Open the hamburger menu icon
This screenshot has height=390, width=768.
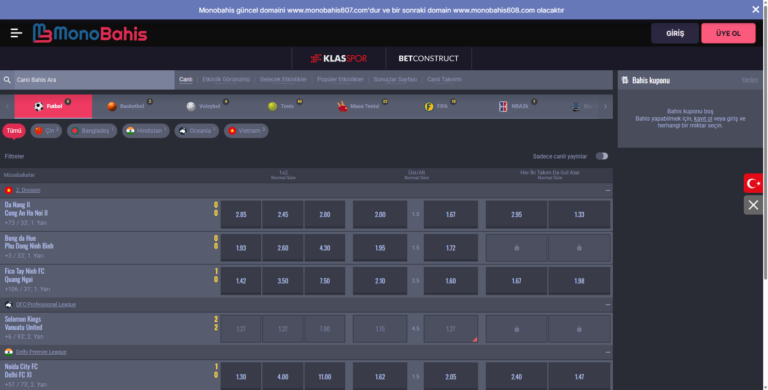click(16, 33)
